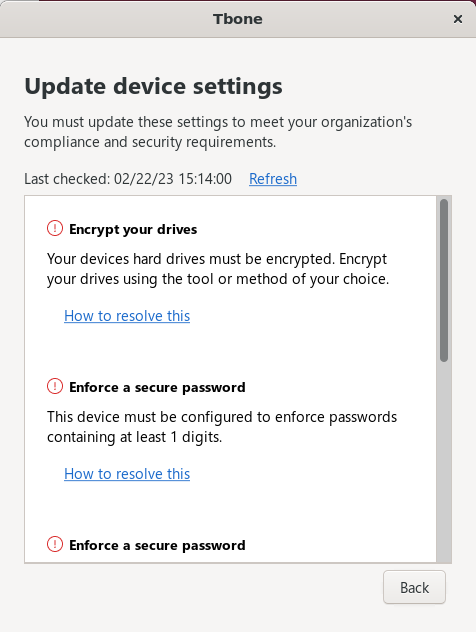The height and width of the screenshot is (632, 476).
Task: Click the warning icon beside the bottom Enforce a secure password
Action: 55,545
